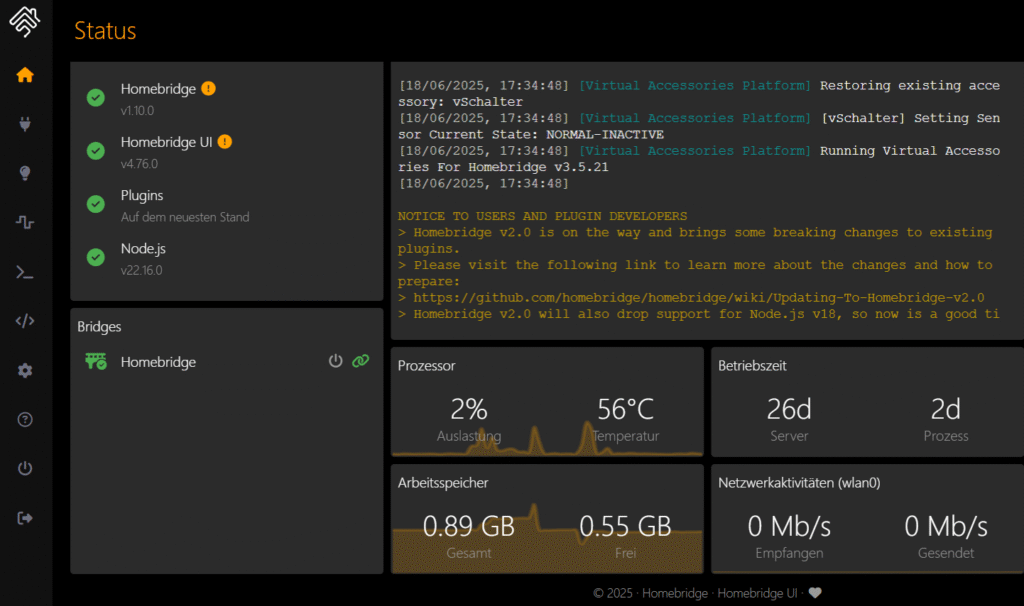Click the © 2025 copyright text in the footer

point(613,593)
